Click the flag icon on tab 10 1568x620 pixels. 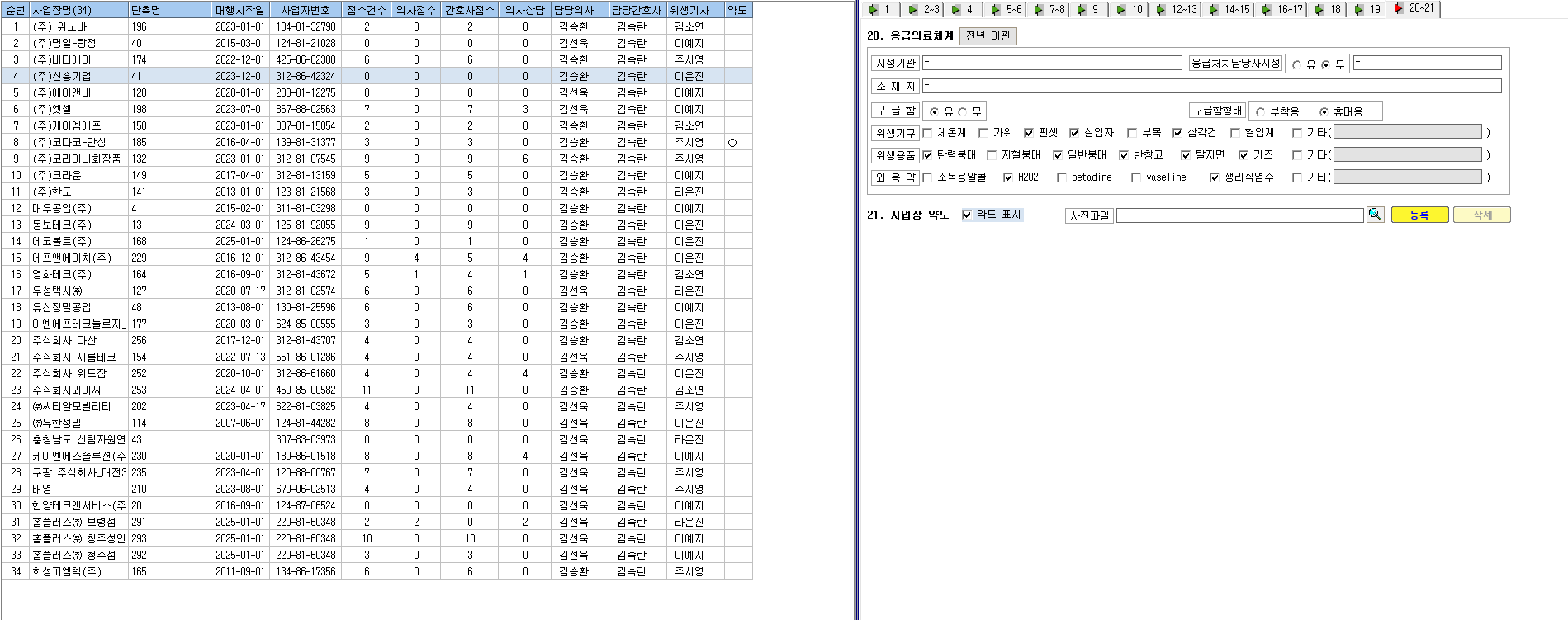1120,10
